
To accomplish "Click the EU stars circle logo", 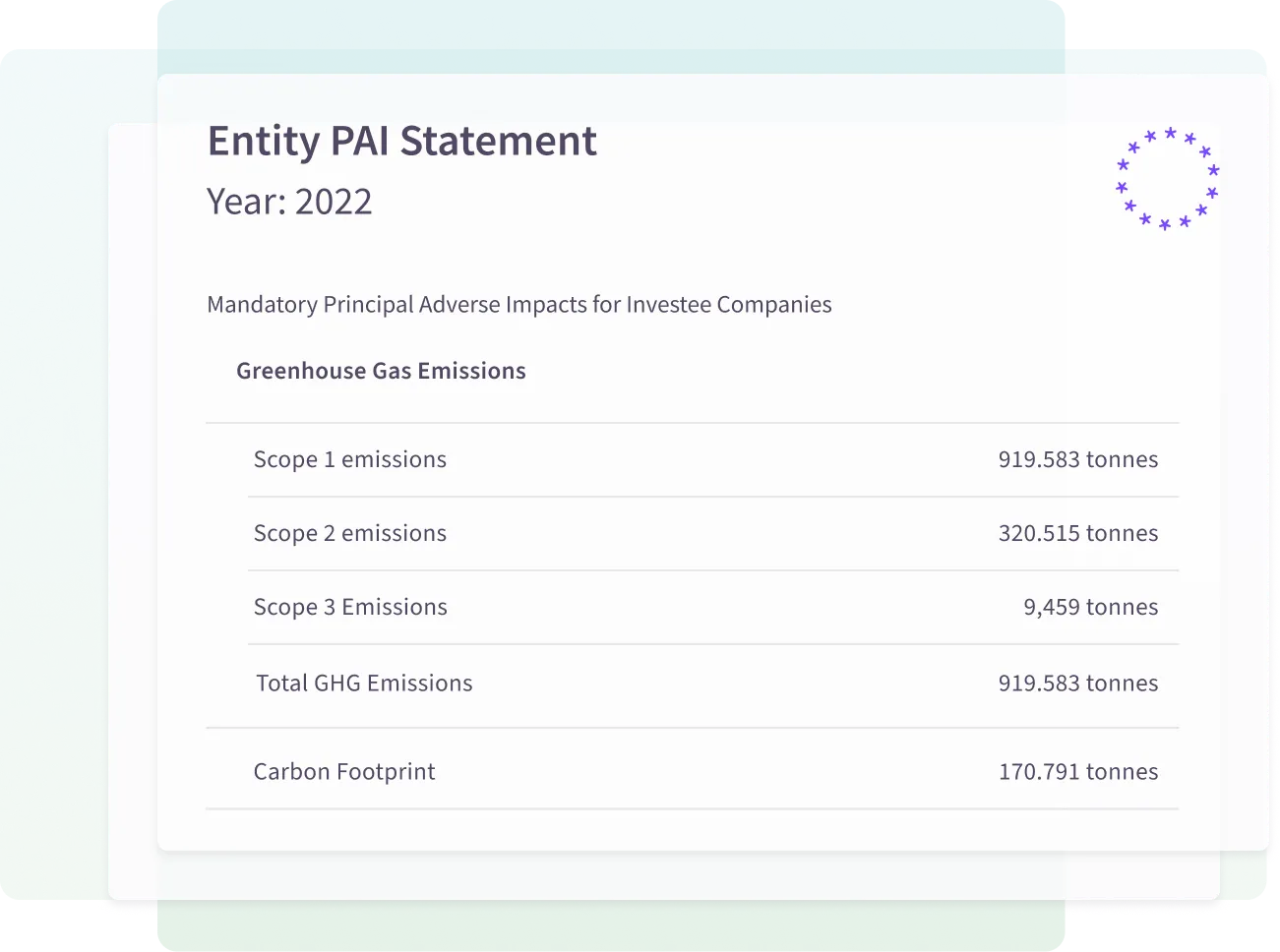I will (1167, 178).
